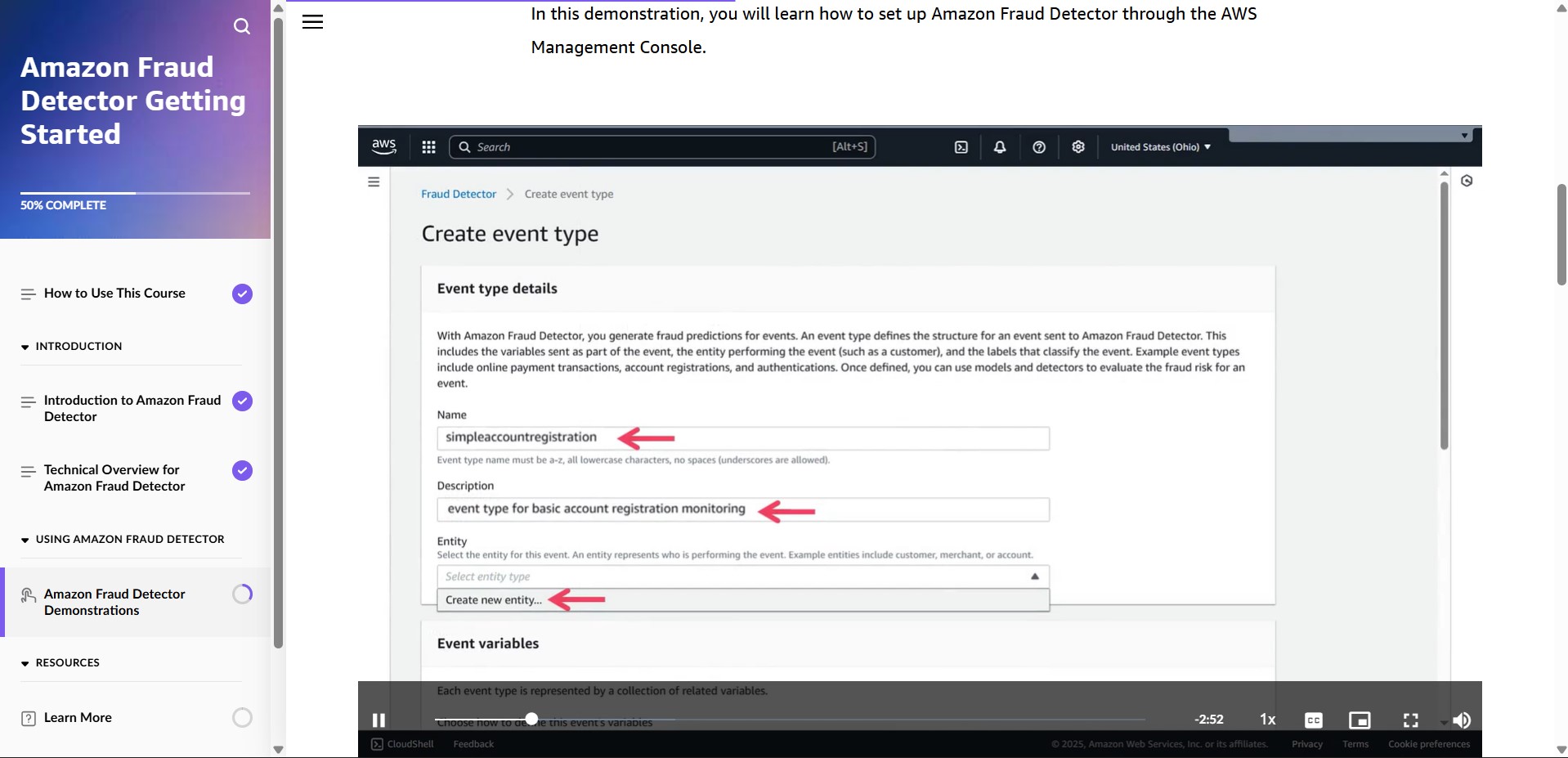Click the video progress bar
This screenshot has height=758, width=1568.
(x=736, y=719)
